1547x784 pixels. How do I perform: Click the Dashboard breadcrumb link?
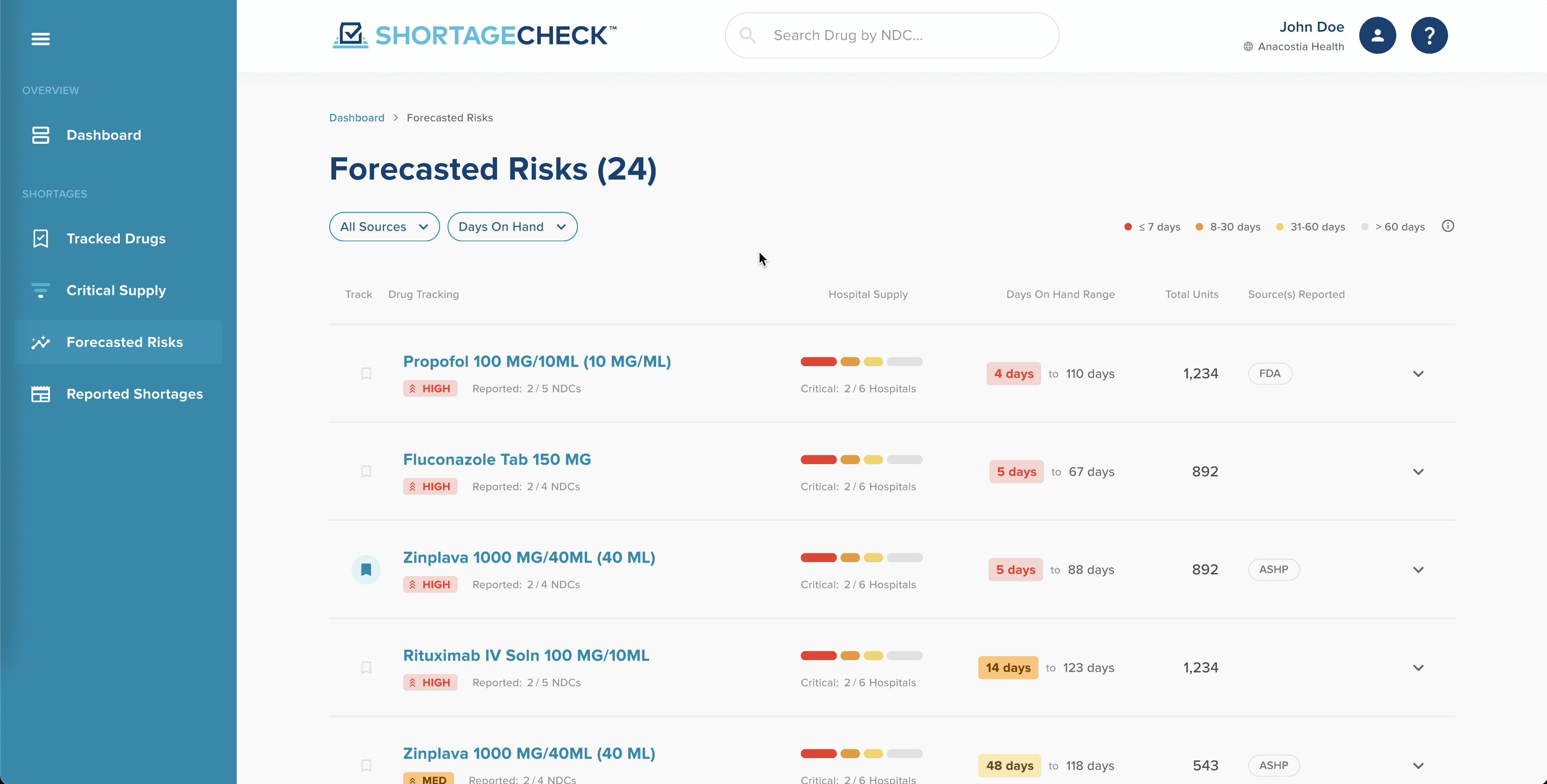(x=357, y=118)
